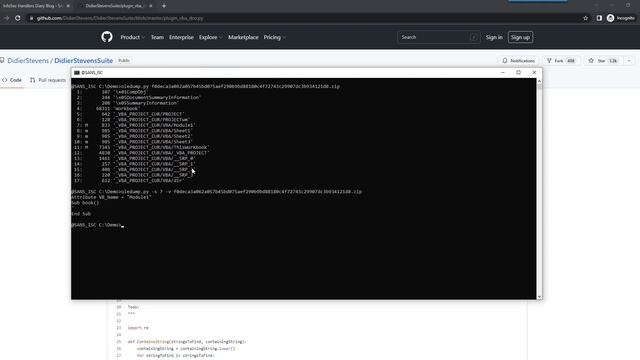Switch to the InfoSec Handlers Diary Blog tab
The height and width of the screenshot is (360, 640).
point(33,6)
